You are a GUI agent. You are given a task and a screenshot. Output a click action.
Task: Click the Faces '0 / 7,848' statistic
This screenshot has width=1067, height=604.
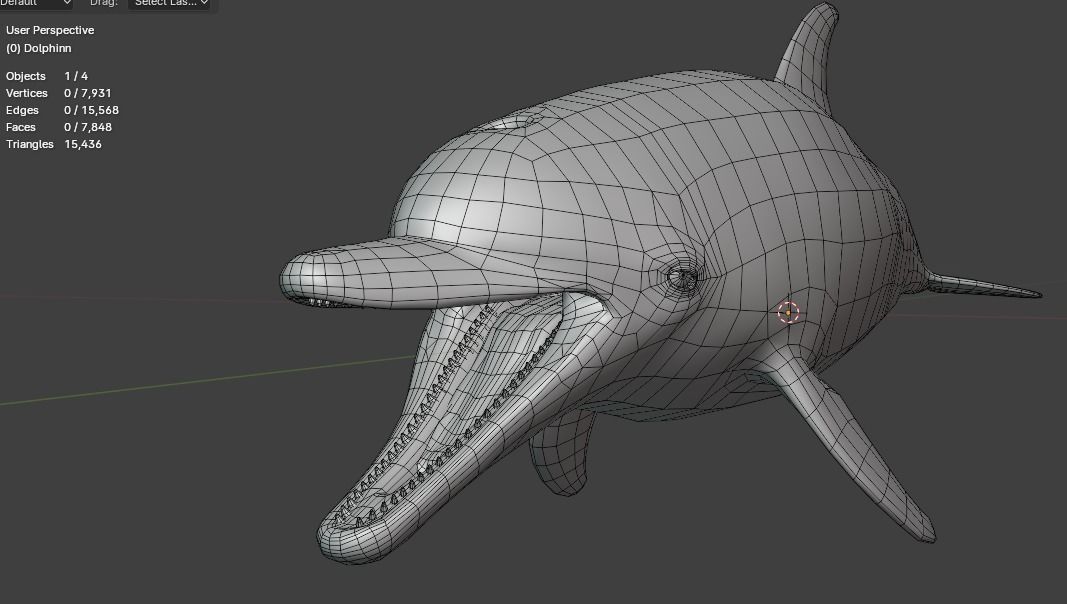88,127
